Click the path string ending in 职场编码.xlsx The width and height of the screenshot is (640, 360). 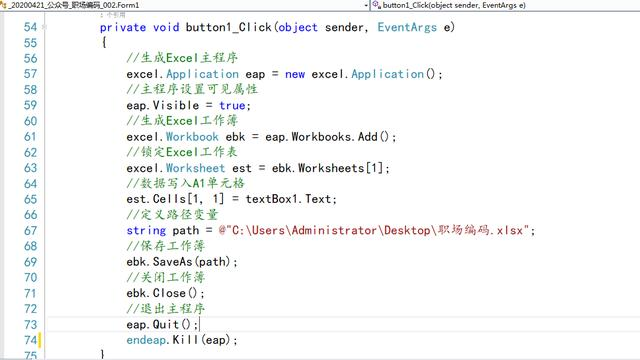pyautogui.click(x=374, y=231)
